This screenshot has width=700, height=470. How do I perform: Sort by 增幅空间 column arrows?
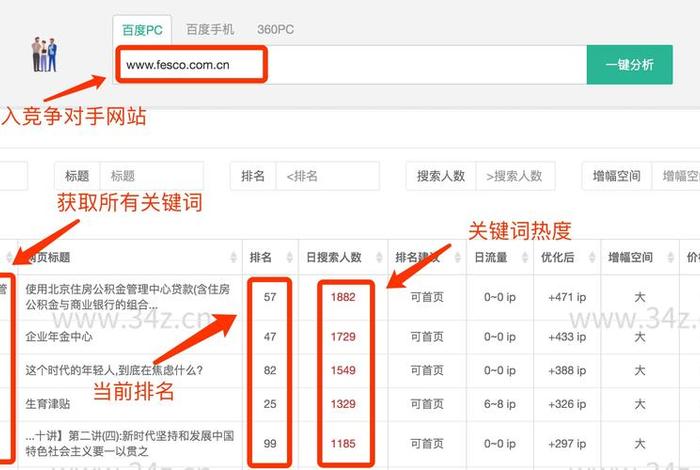click(670, 257)
